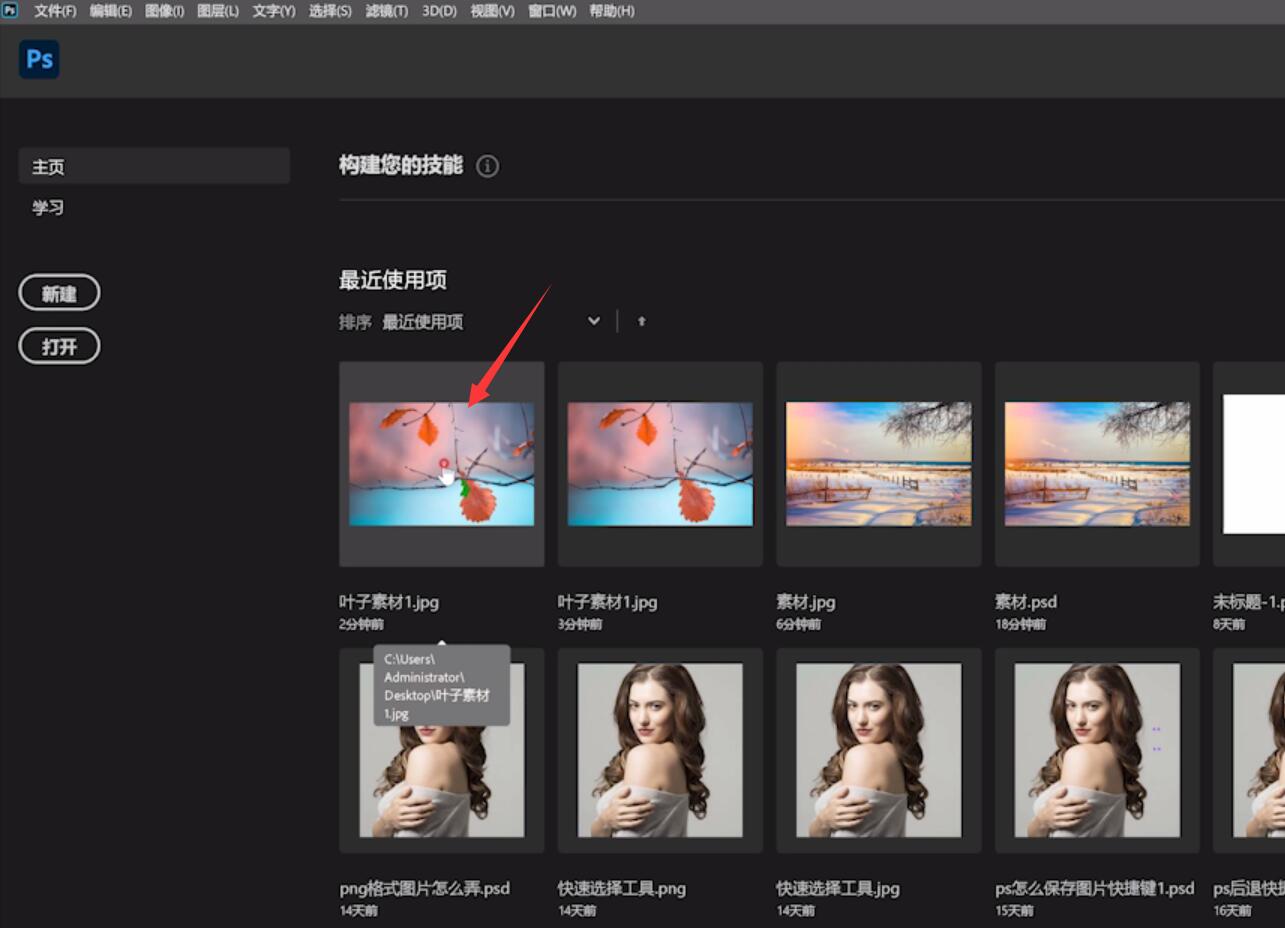Open the 帮助(H) menu
The height and width of the screenshot is (928, 1285).
[x=611, y=11]
